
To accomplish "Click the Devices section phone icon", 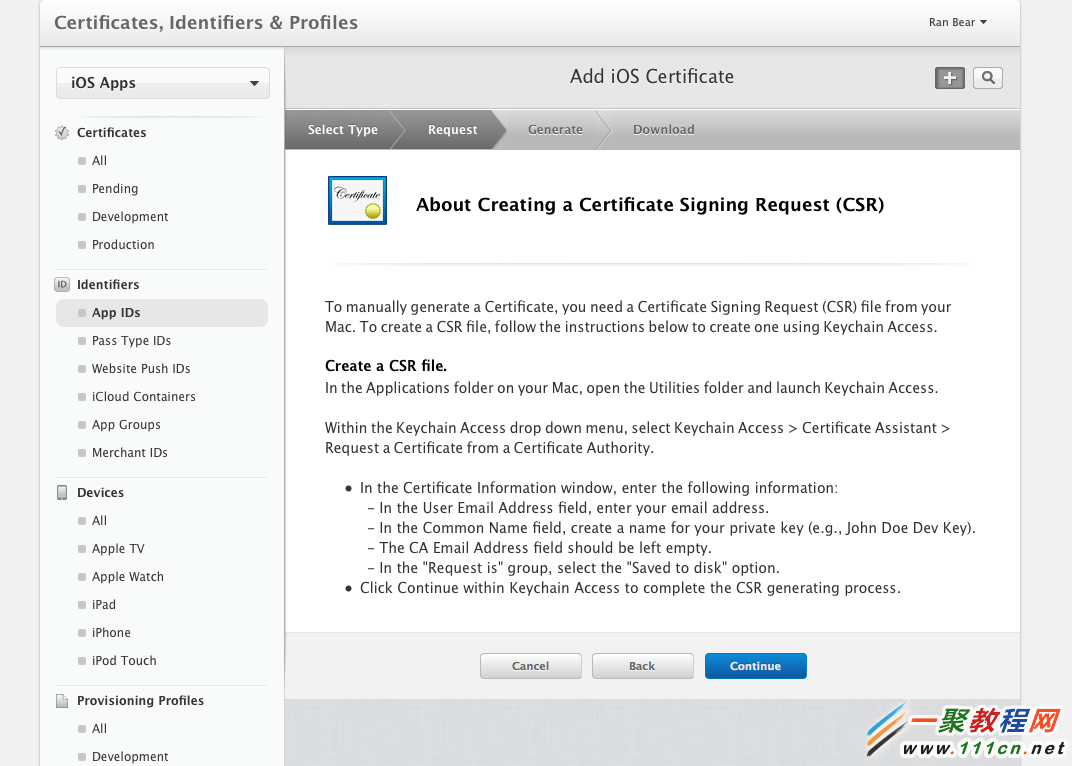I will 62,492.
